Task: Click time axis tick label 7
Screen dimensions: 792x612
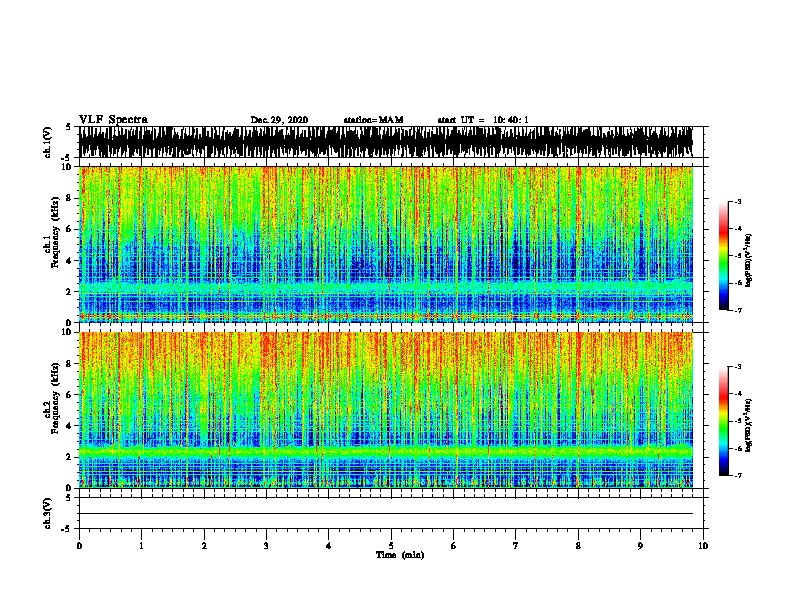Action: coord(516,546)
